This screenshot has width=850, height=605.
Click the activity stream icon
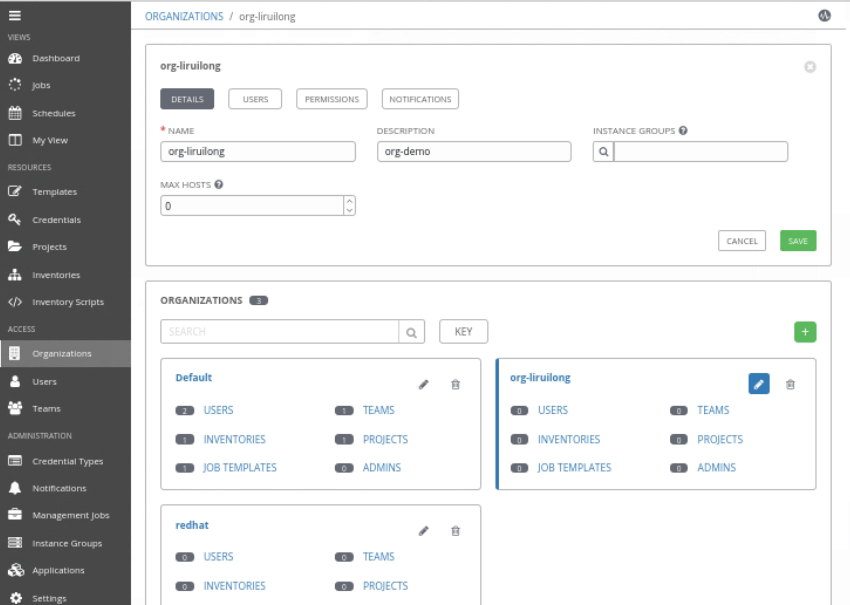click(824, 16)
